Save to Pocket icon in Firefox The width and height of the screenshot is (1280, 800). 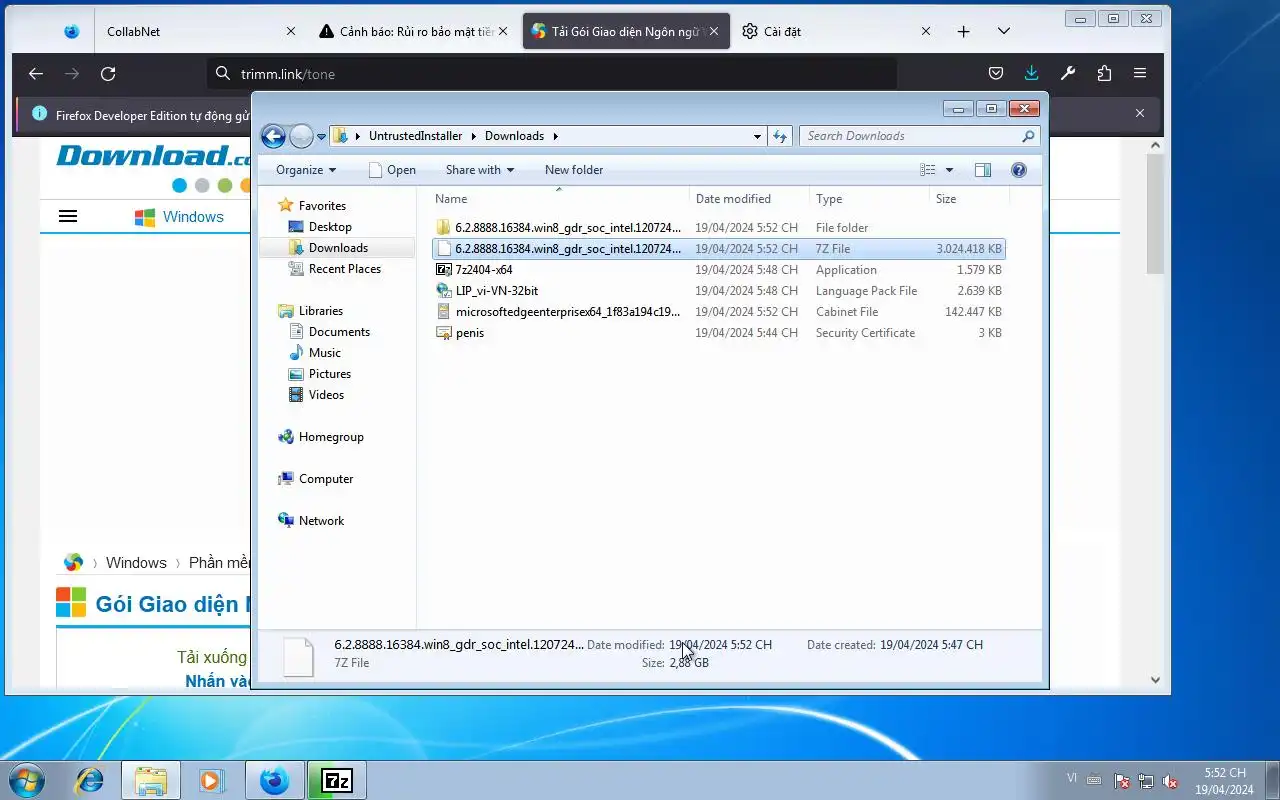coord(996,73)
